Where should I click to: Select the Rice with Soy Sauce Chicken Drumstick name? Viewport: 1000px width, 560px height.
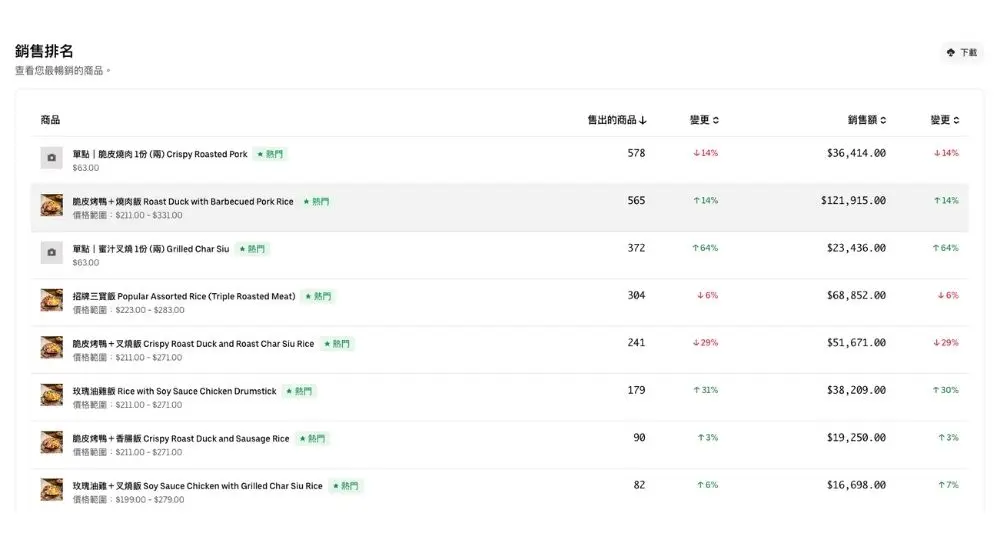tap(174, 391)
